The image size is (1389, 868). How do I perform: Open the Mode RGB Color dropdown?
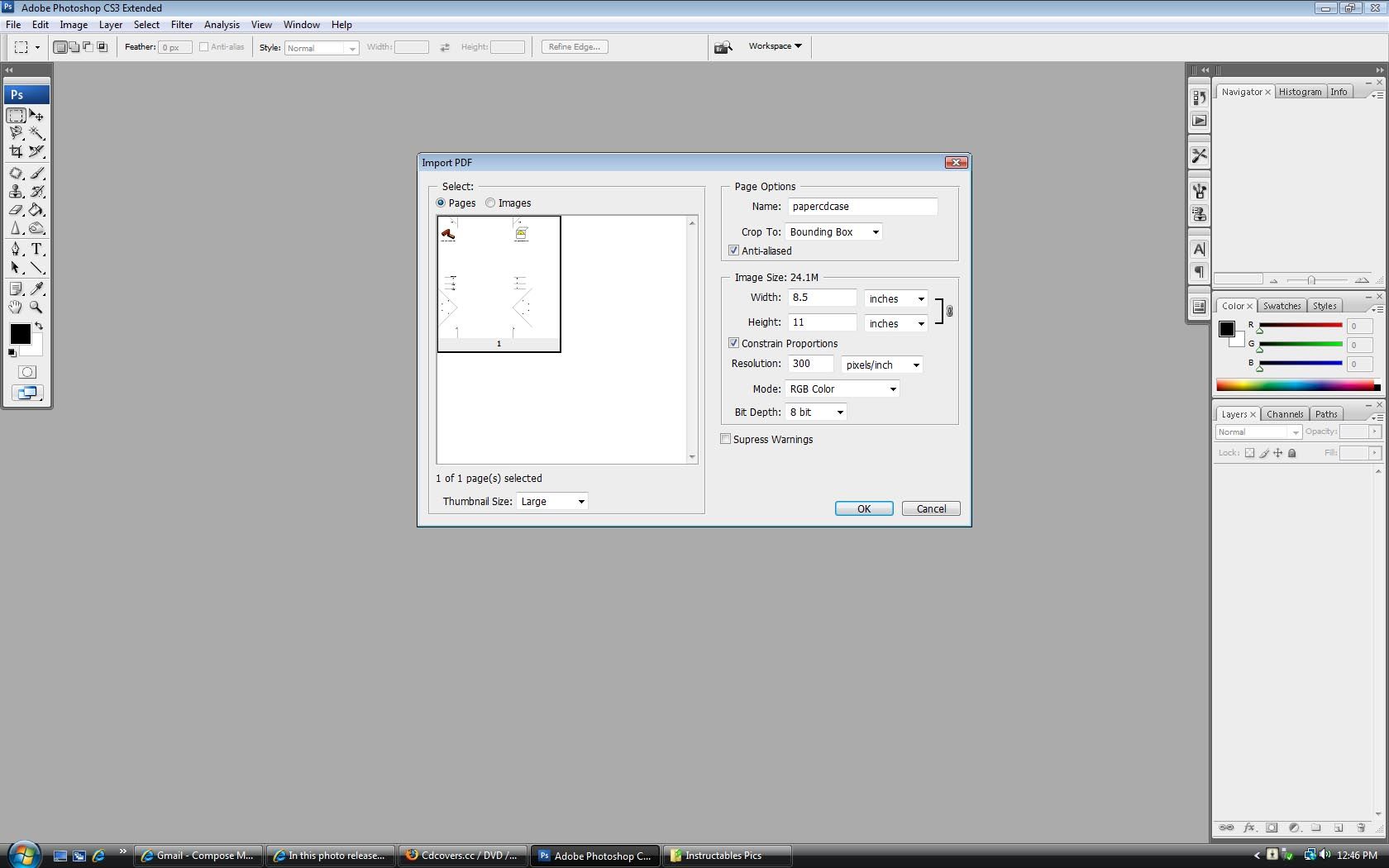pyautogui.click(x=842, y=389)
